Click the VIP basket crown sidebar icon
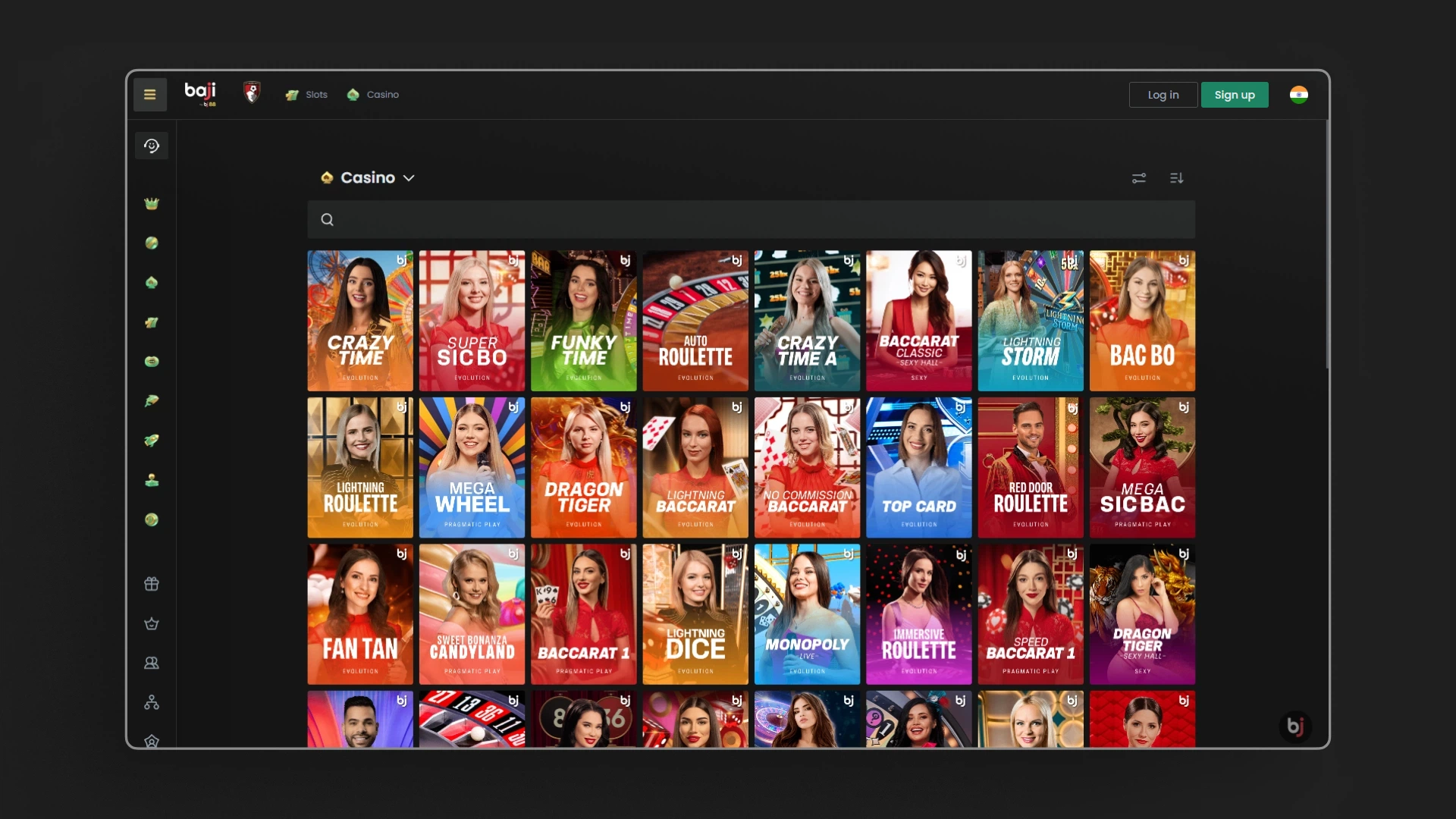The width and height of the screenshot is (1456, 819). click(152, 623)
